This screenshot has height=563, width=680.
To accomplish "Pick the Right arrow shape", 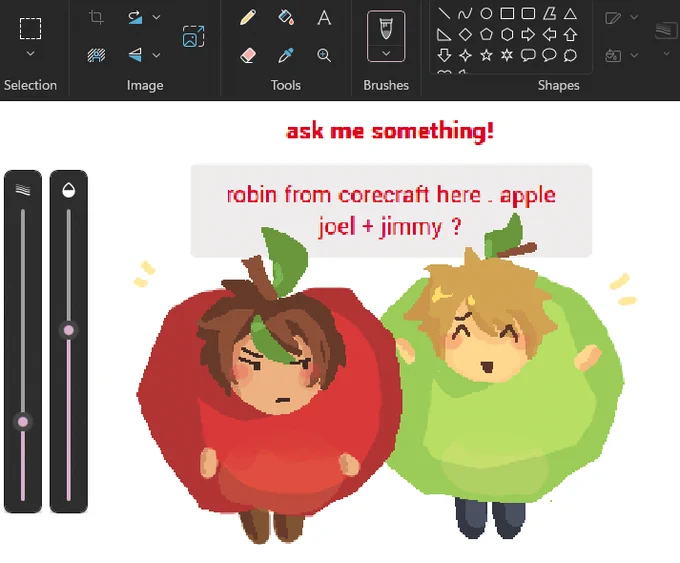I will point(528,34).
